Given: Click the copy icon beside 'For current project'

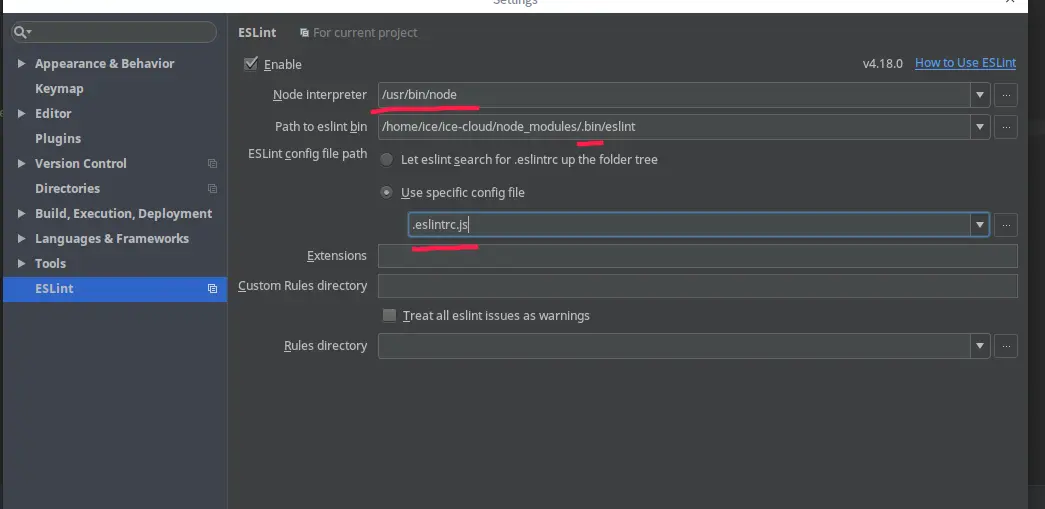Looking at the screenshot, I should (x=304, y=33).
